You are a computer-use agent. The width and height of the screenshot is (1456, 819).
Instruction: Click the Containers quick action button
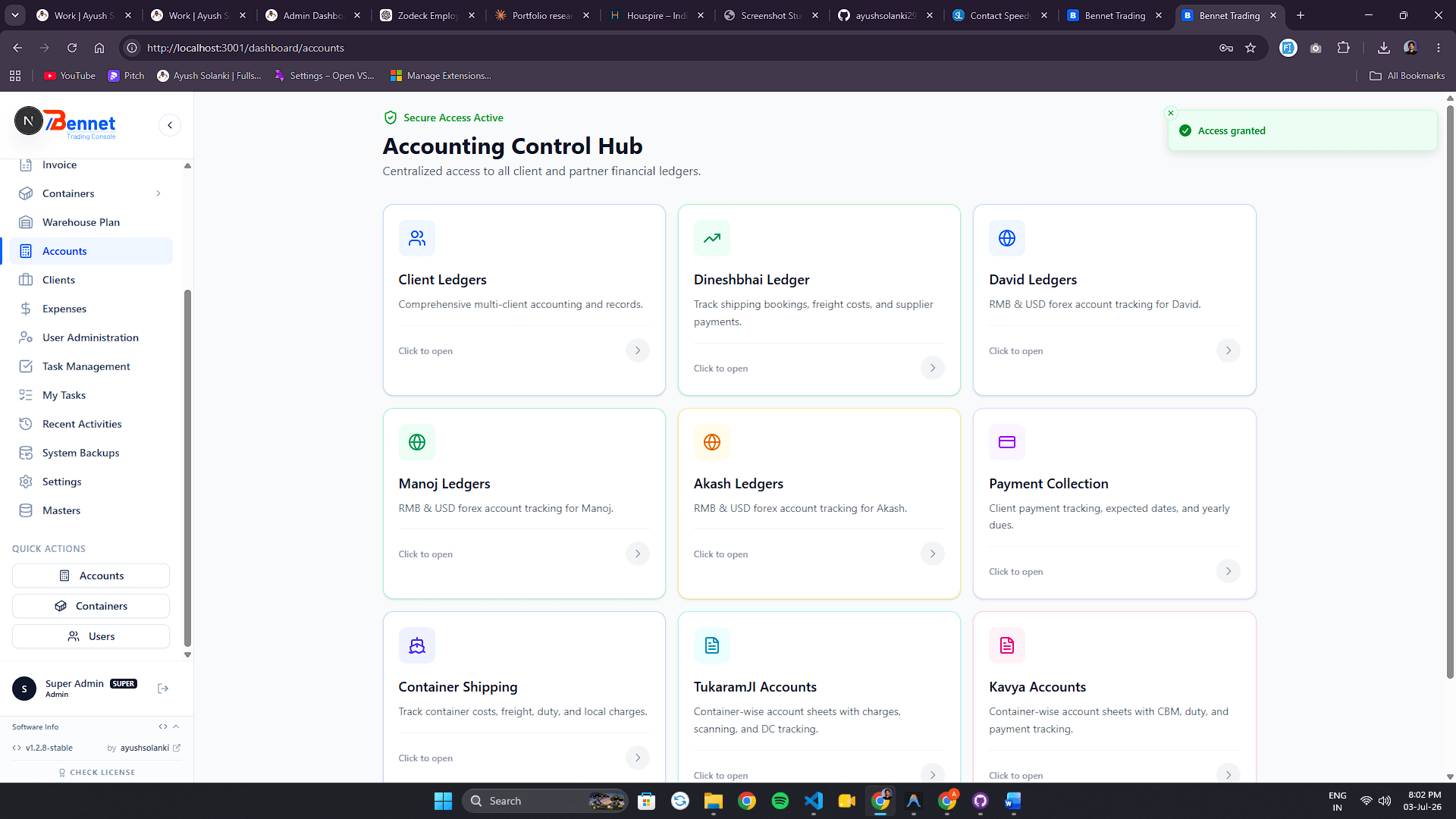coord(91,606)
